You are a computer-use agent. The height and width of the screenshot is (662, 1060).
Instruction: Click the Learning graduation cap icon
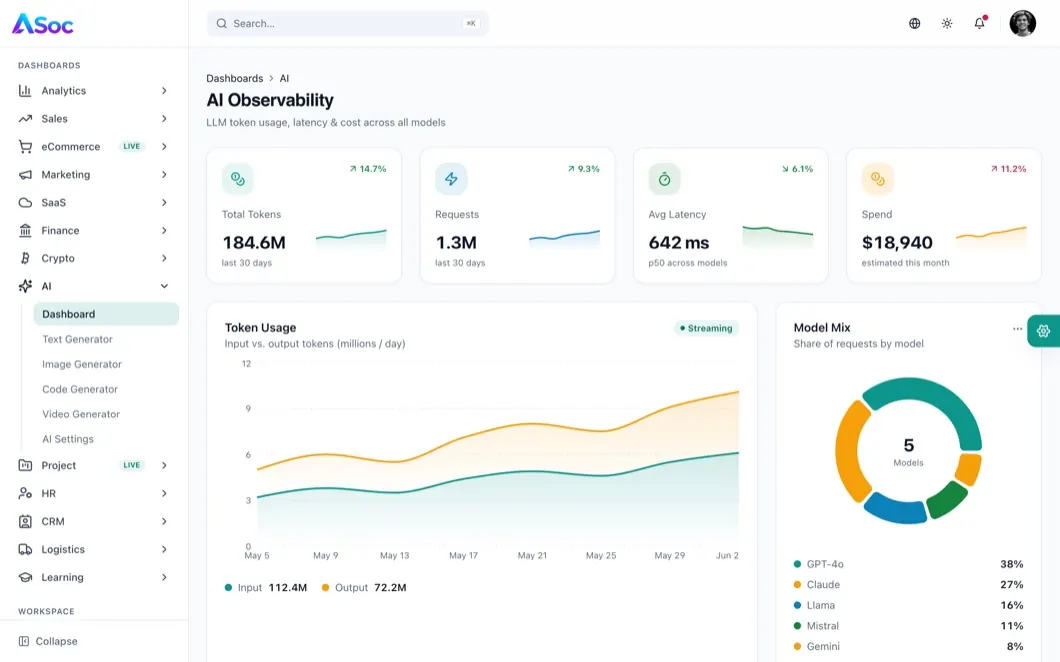pyautogui.click(x=25, y=577)
